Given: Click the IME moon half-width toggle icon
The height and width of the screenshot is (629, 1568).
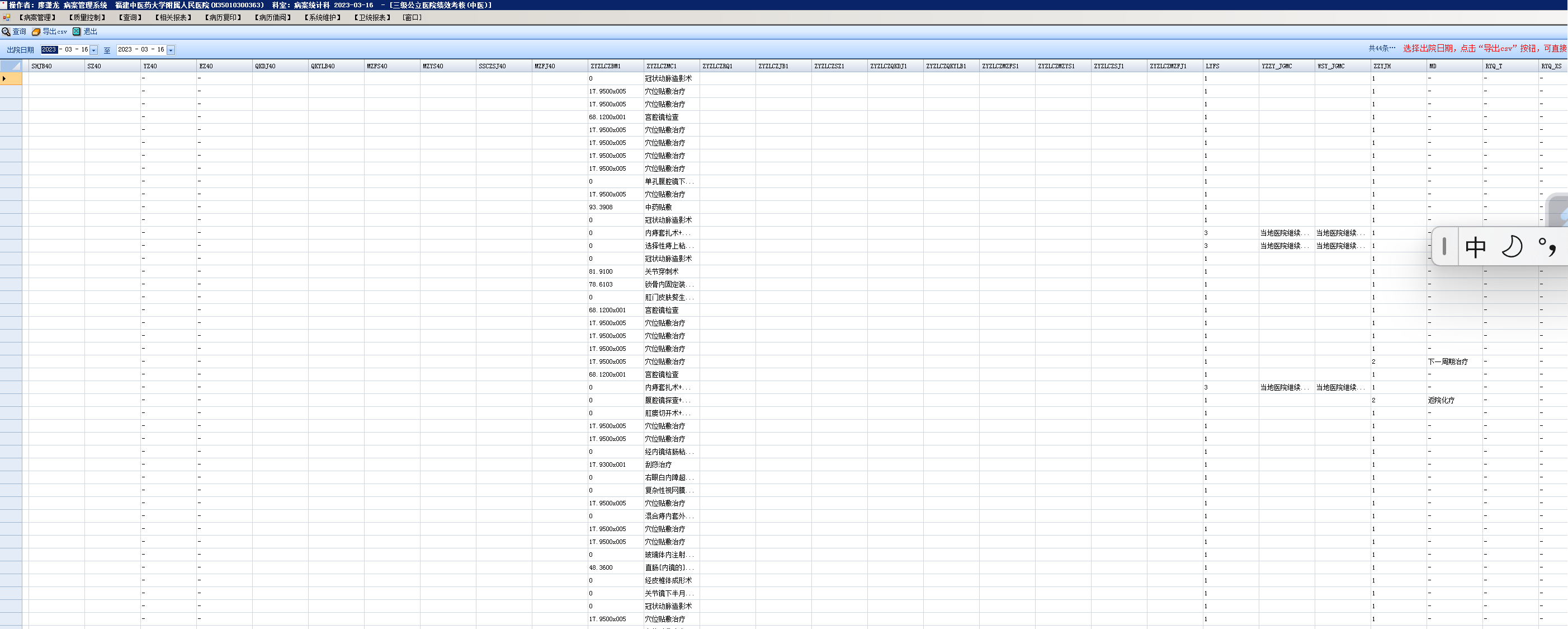Looking at the screenshot, I should [1512, 247].
